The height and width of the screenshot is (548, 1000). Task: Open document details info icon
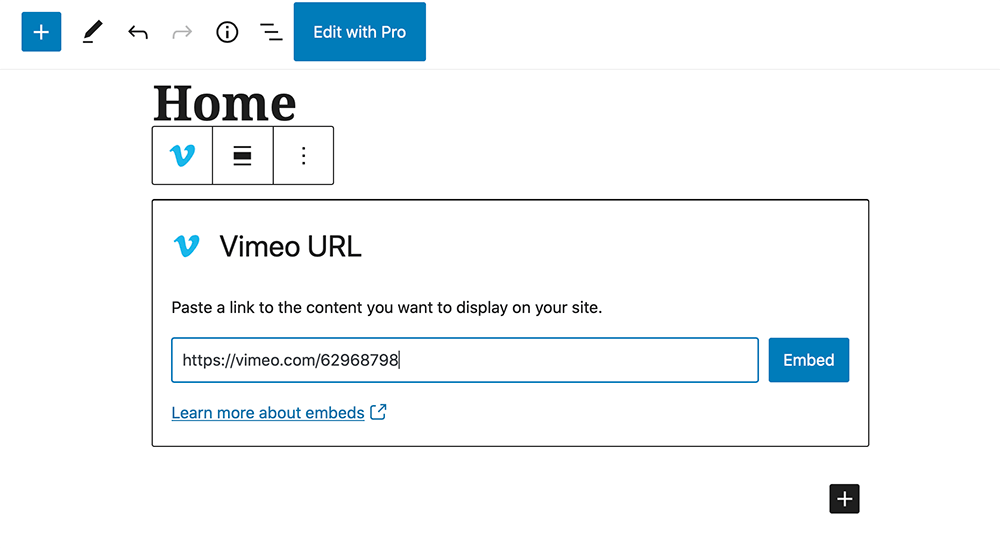(x=227, y=32)
